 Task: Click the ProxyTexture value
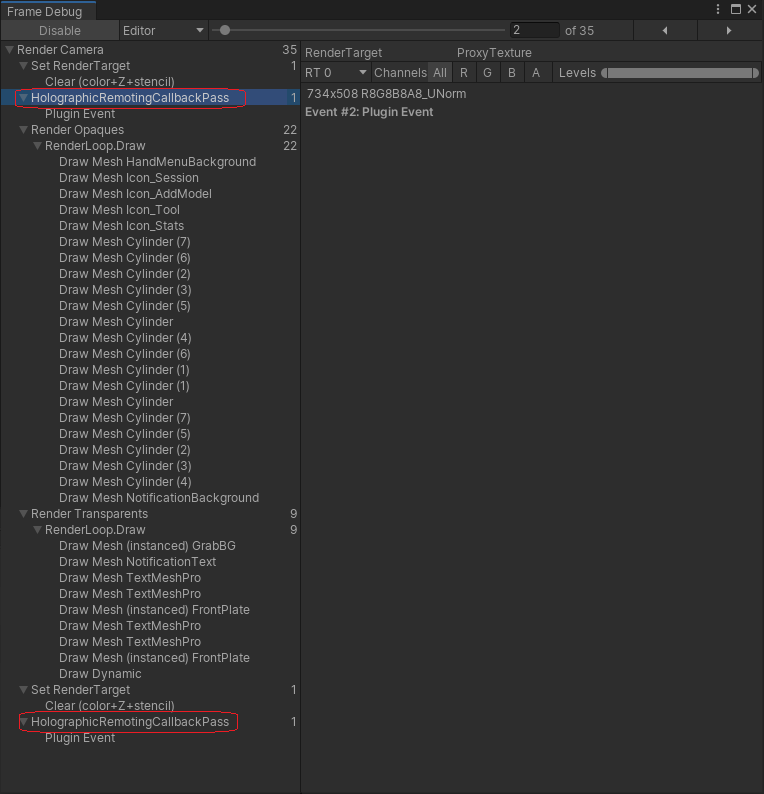494,53
